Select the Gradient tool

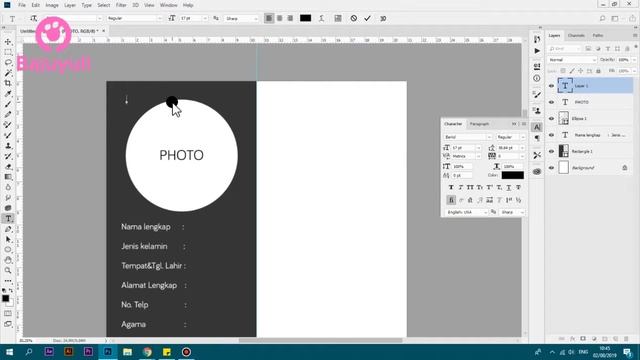point(8,177)
